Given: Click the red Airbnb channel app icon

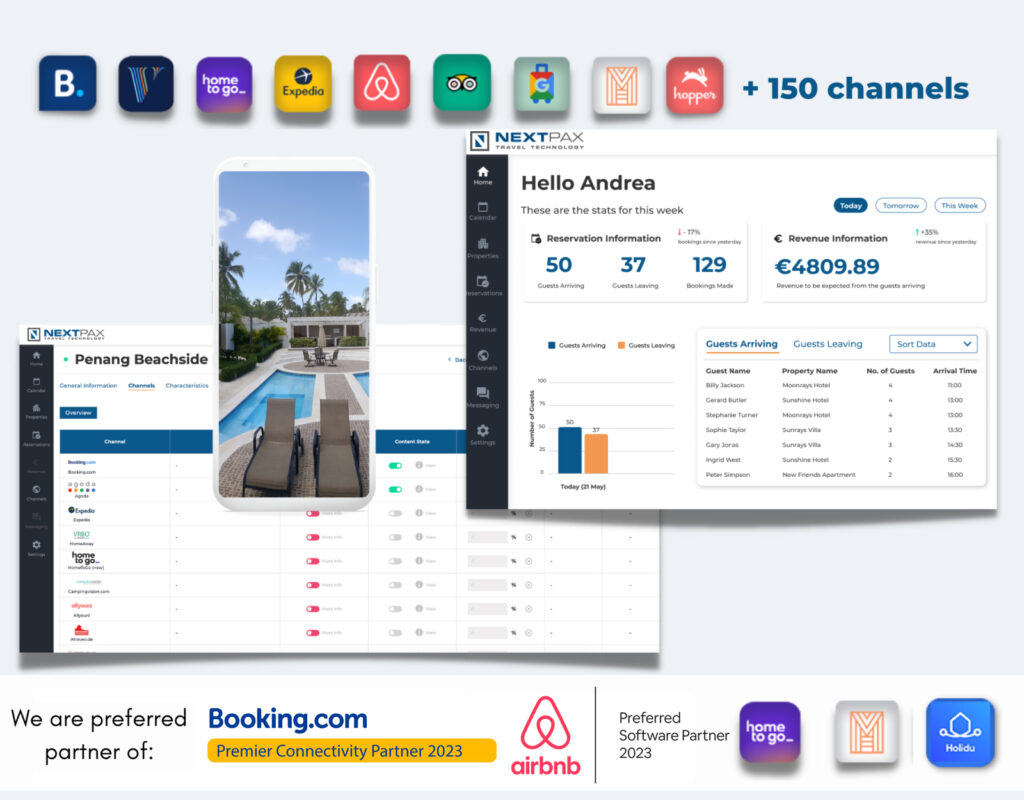Looking at the screenshot, I should coord(382,83).
